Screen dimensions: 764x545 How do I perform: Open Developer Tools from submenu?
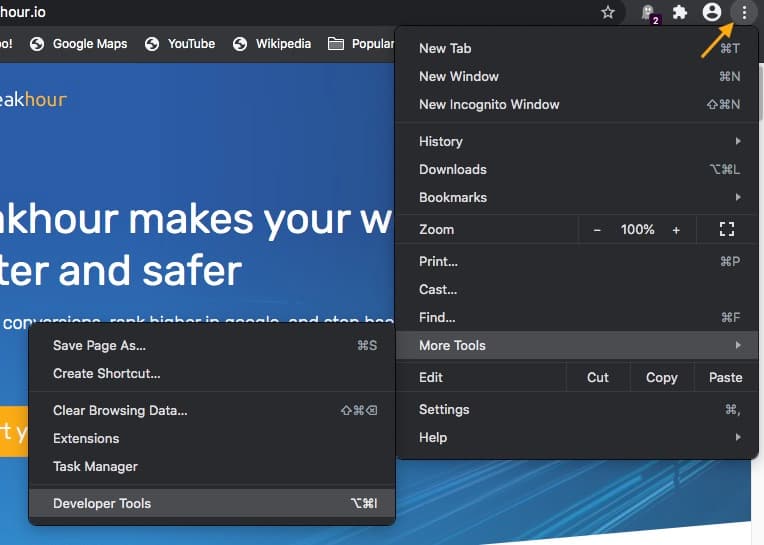point(212,503)
